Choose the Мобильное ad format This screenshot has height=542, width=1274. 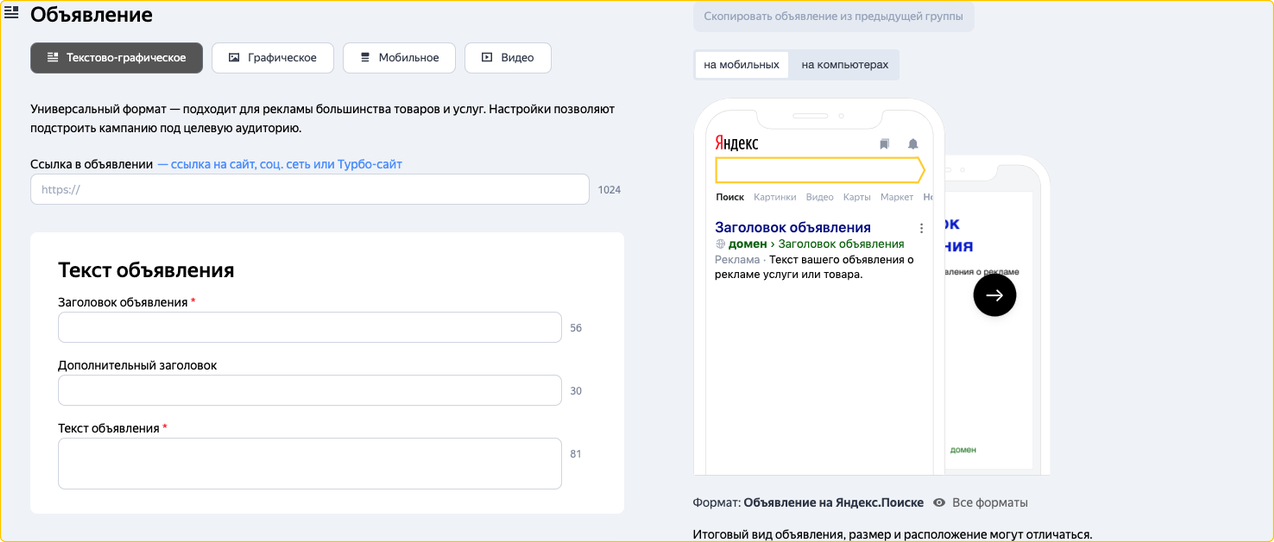[x=398, y=58]
